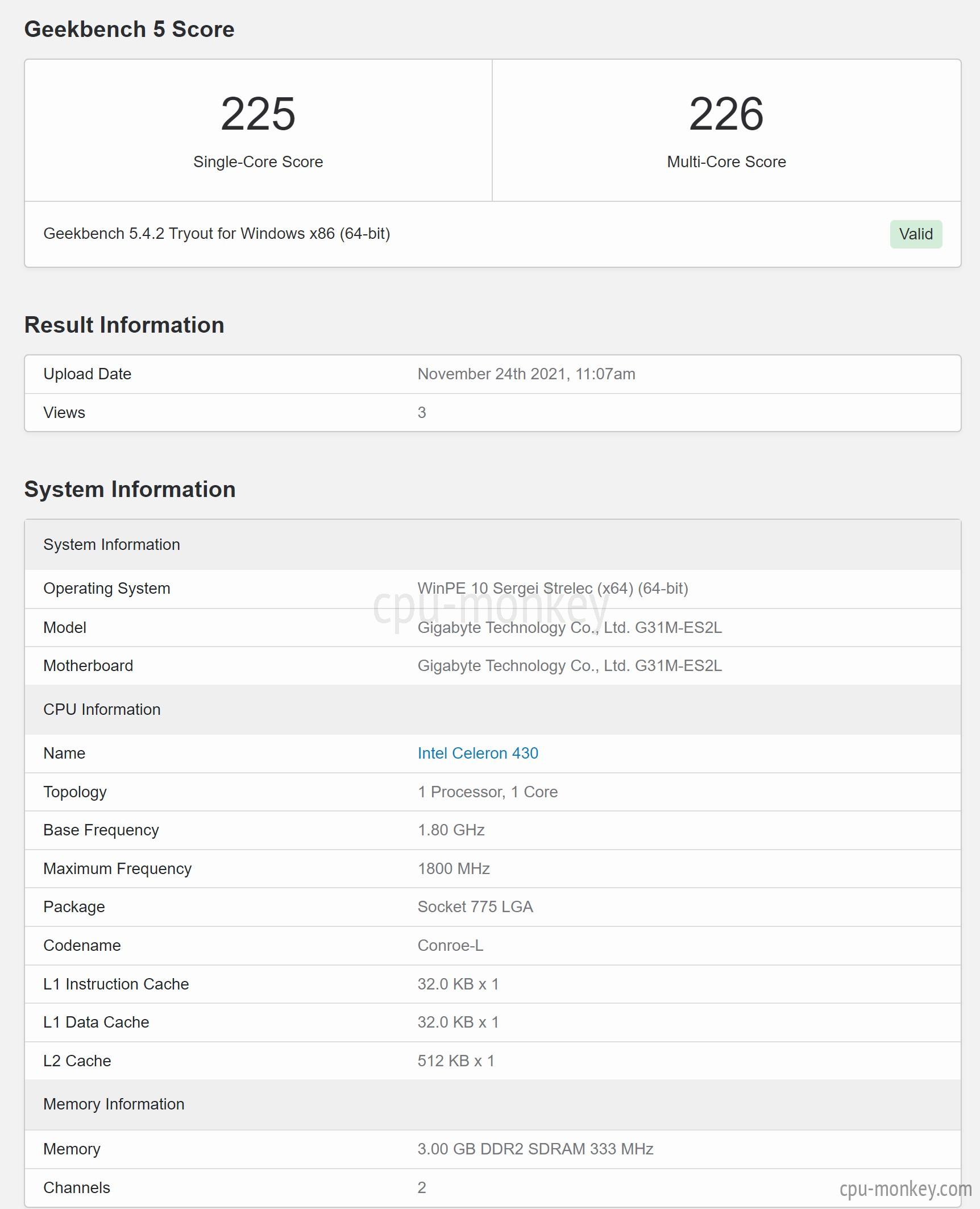Click the Valid status badge
Image resolution: width=980 pixels, height=1209 pixels.
coord(916,234)
